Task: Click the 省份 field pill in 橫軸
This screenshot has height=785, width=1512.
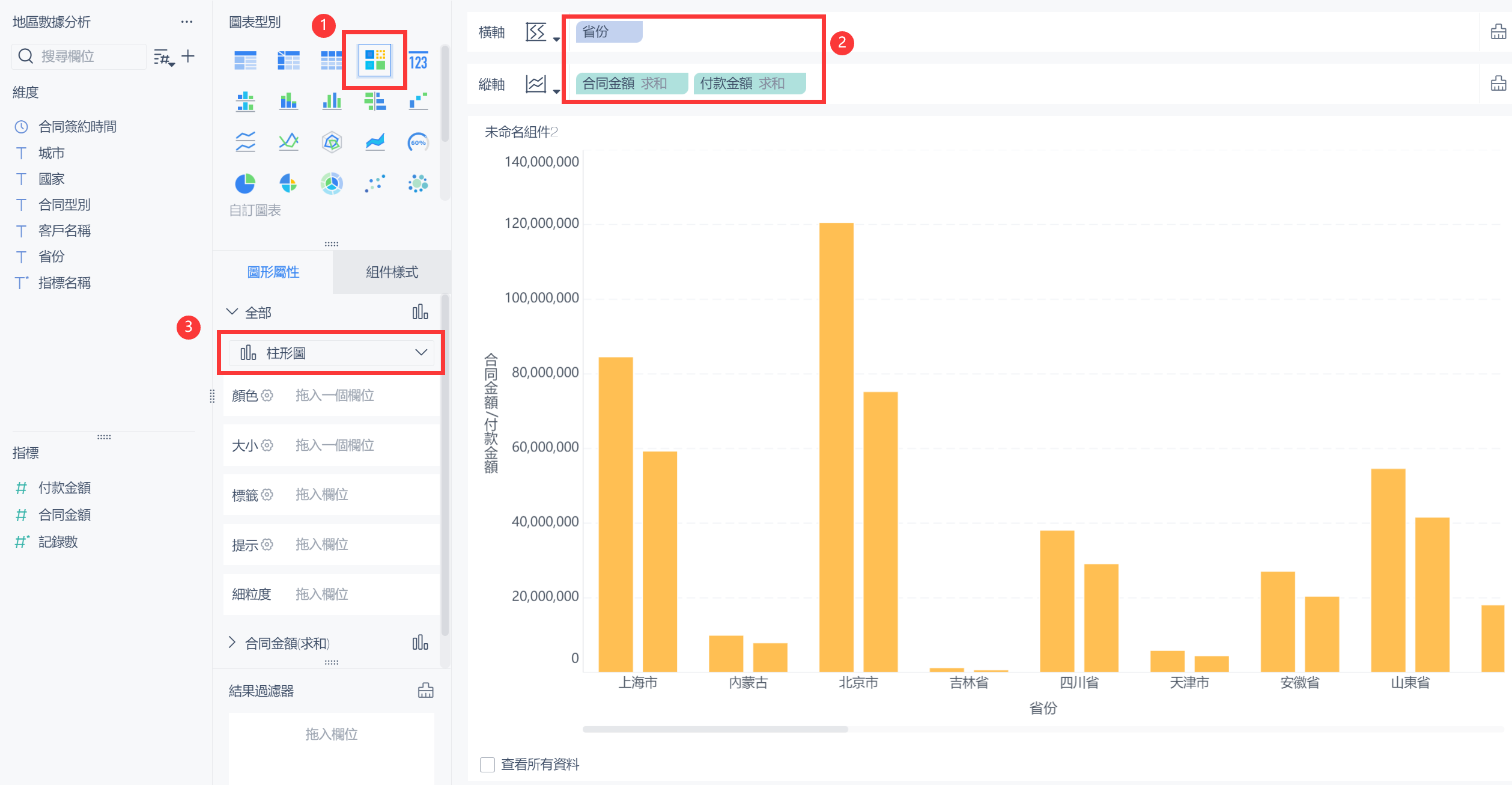Action: click(609, 32)
